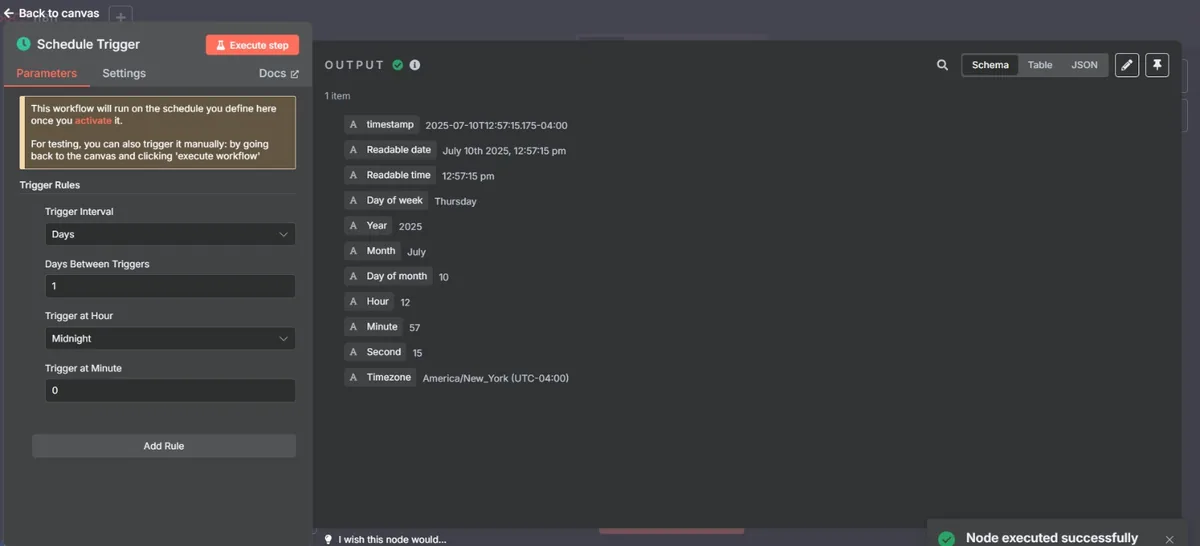Select the Parameters tab

46,73
